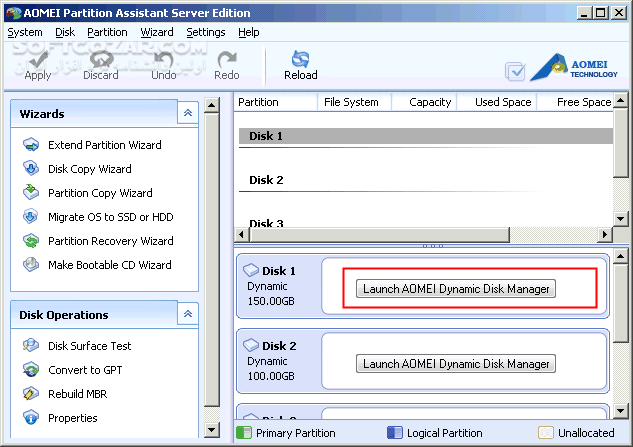Start the Disk Copy Wizard

(x=89, y=169)
